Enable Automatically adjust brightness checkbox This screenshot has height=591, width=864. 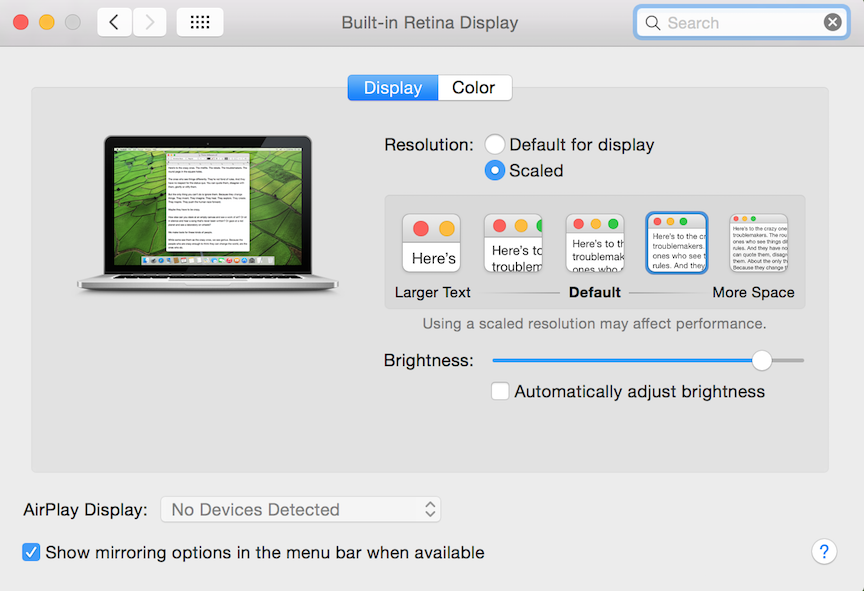pyautogui.click(x=500, y=392)
